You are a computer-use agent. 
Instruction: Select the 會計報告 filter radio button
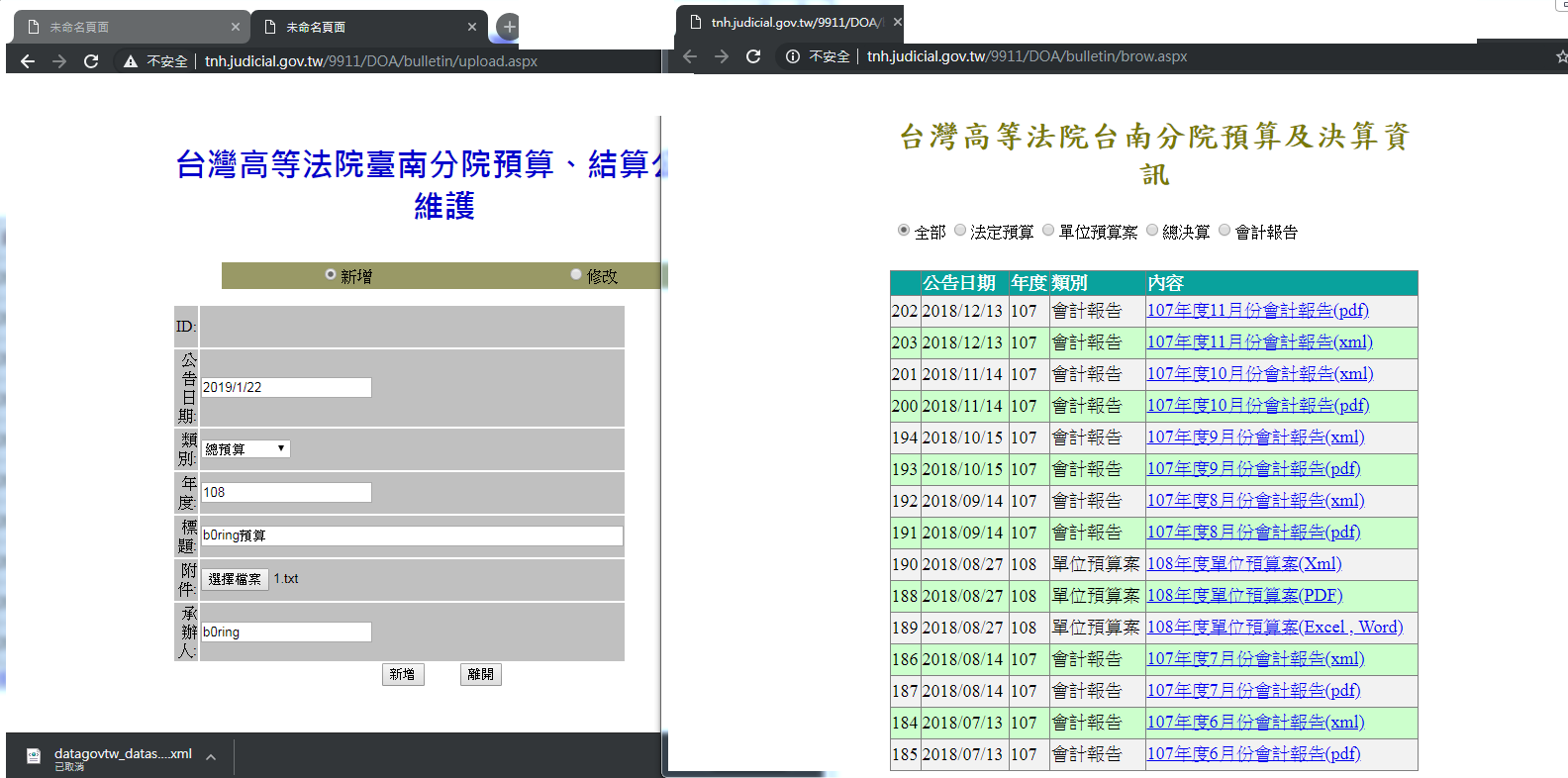(1225, 230)
